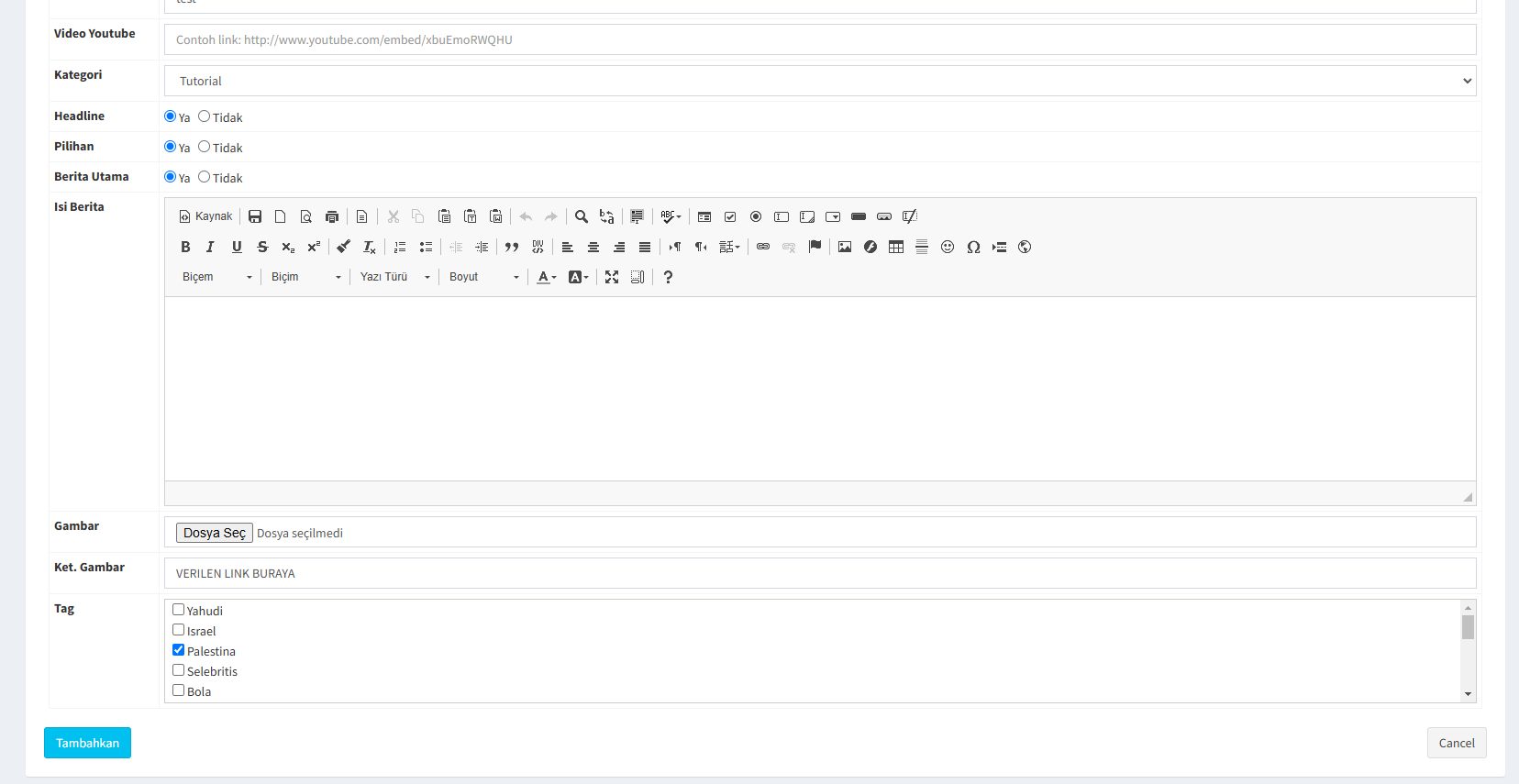Click the Copy Formatting paintbrush icon

point(344,247)
